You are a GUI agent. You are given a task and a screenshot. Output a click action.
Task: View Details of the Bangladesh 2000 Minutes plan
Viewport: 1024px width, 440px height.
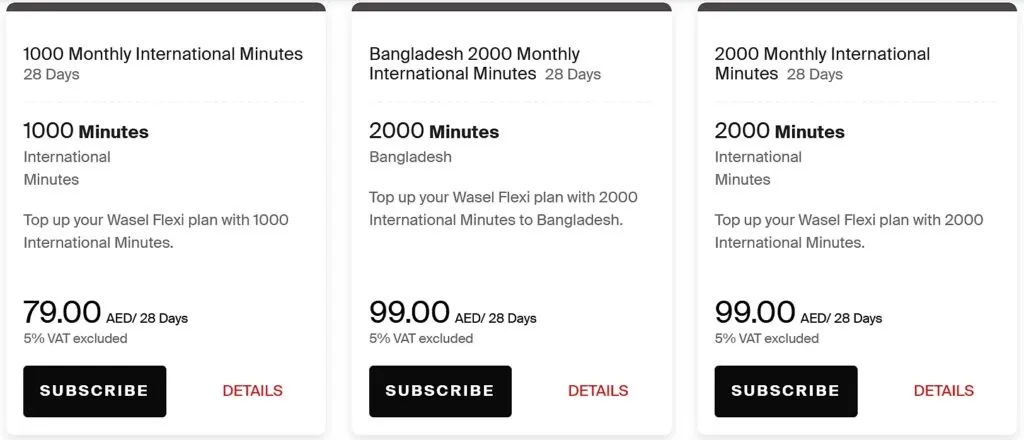tap(598, 391)
